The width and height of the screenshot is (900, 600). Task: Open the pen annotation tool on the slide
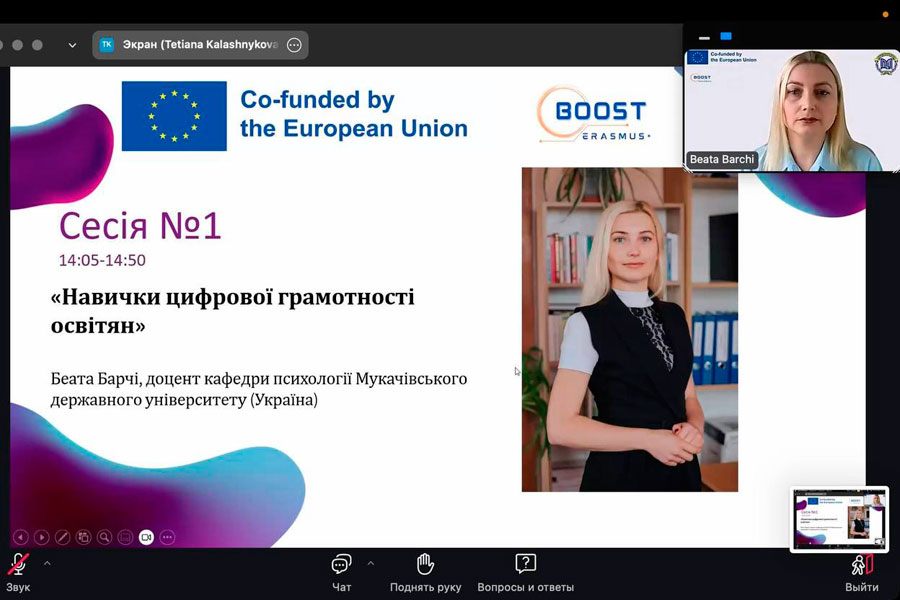(x=63, y=537)
